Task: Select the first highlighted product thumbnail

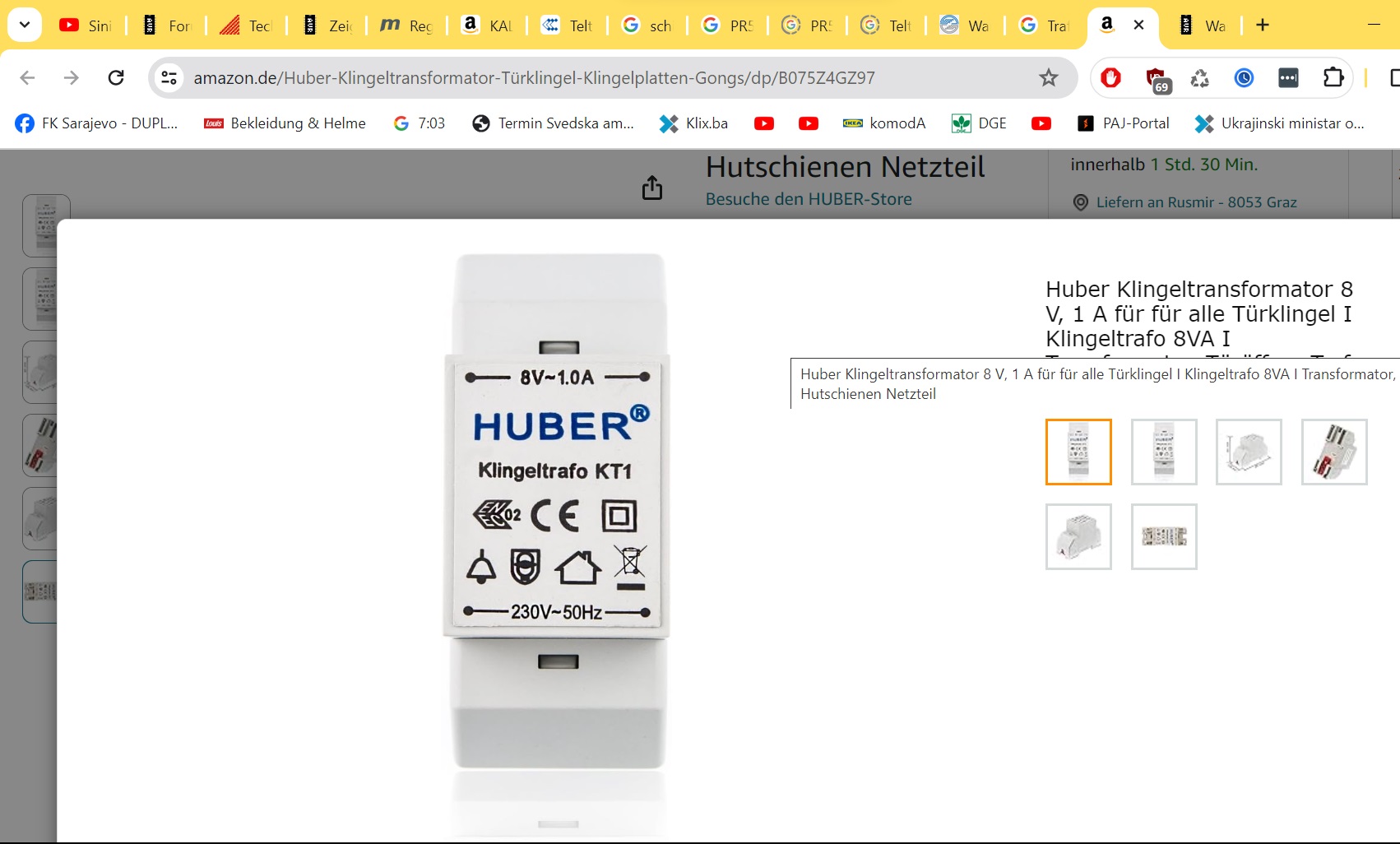Action: click(x=1078, y=452)
